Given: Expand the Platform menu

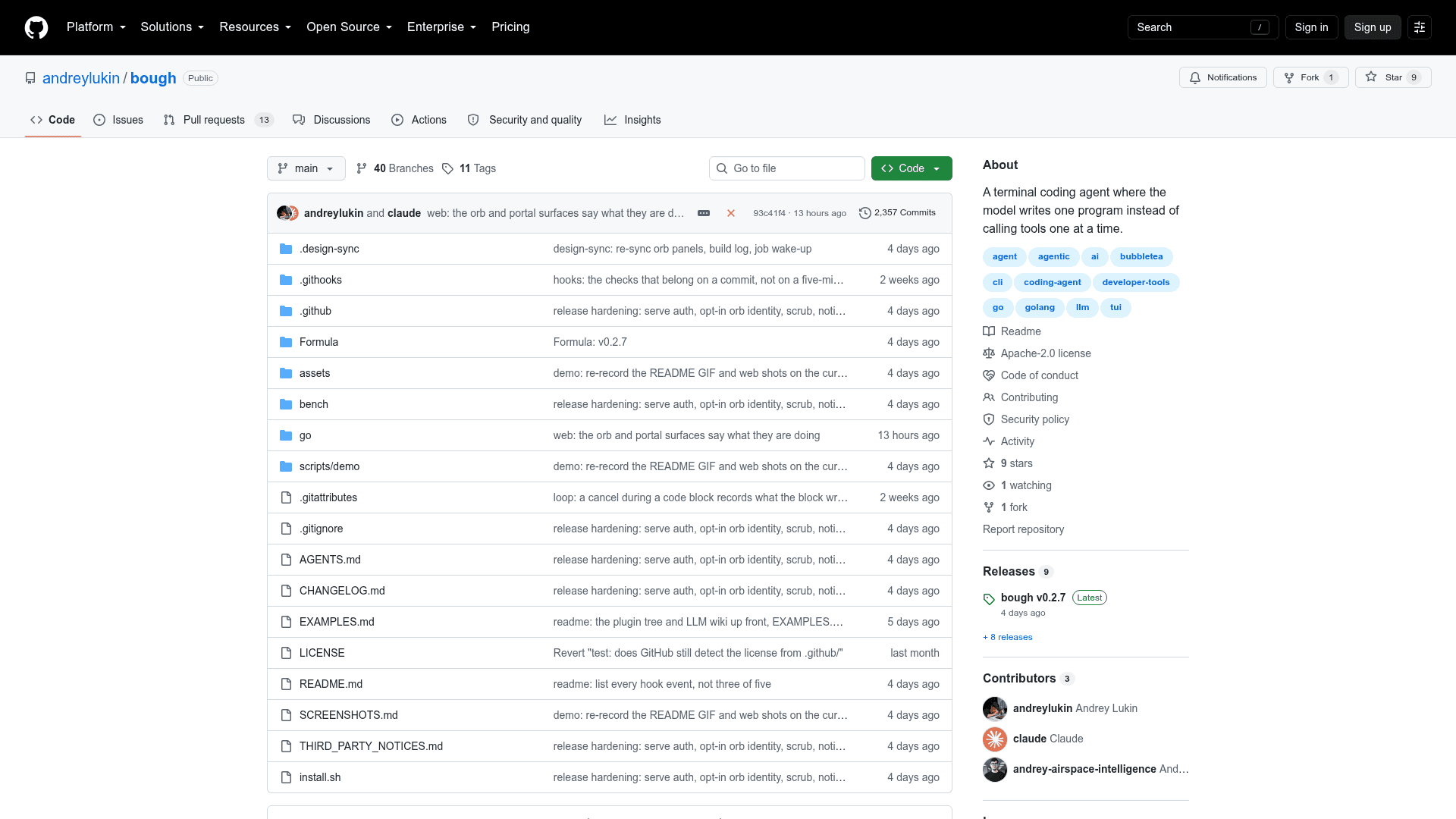Looking at the screenshot, I should pyautogui.click(x=96, y=27).
